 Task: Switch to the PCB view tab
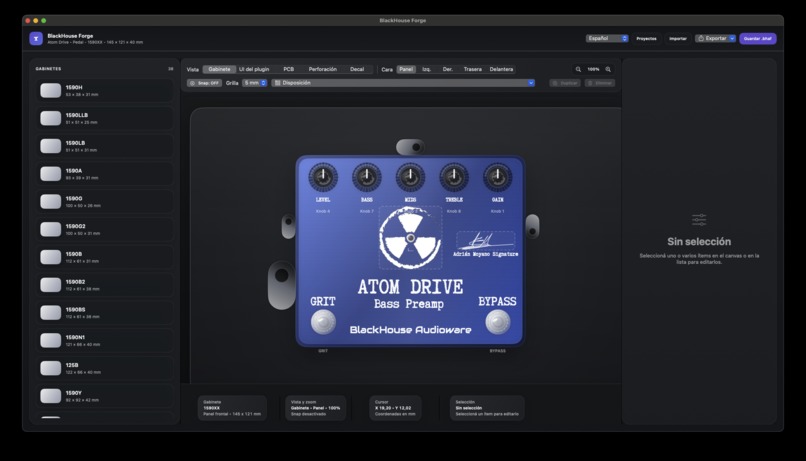(289, 69)
